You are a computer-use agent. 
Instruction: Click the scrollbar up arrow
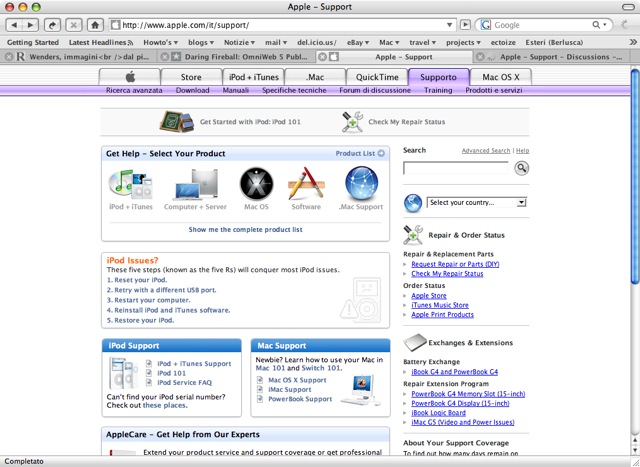coord(635,440)
